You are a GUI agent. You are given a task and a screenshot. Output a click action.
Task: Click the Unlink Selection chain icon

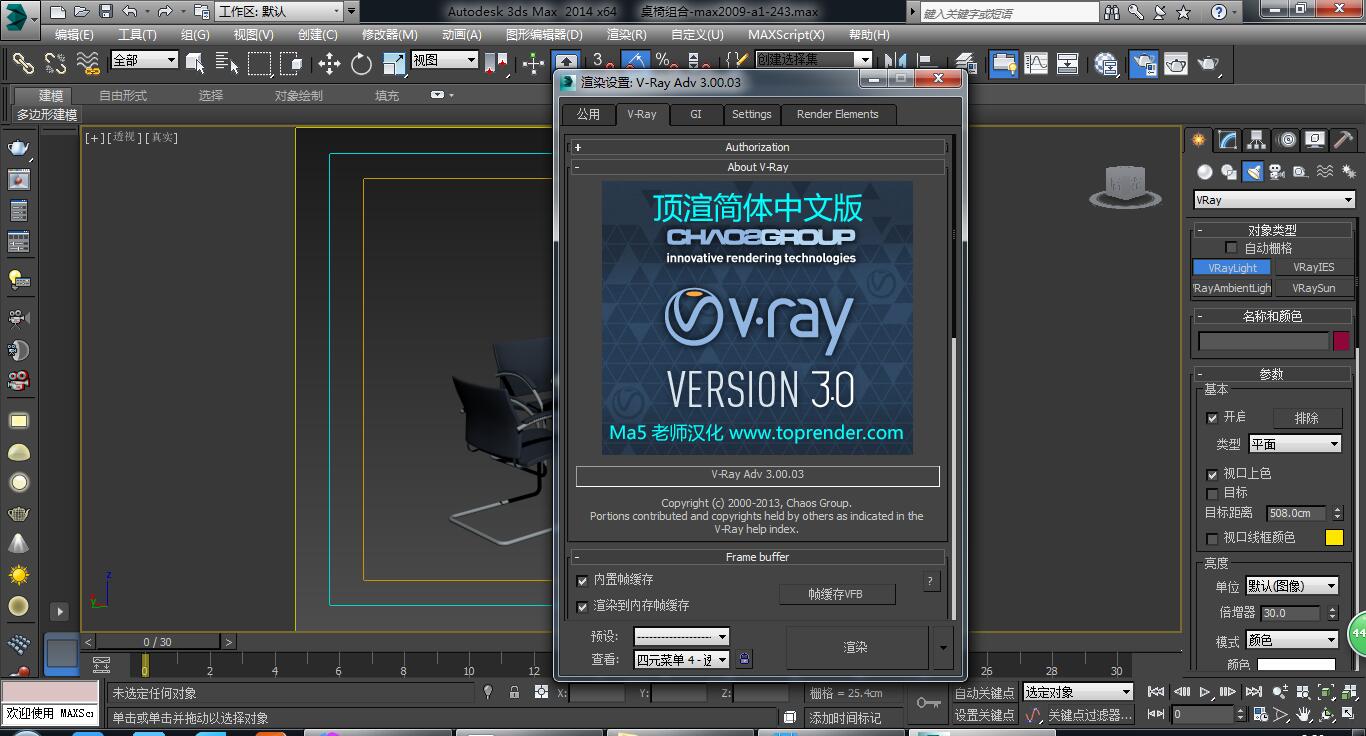pos(55,63)
